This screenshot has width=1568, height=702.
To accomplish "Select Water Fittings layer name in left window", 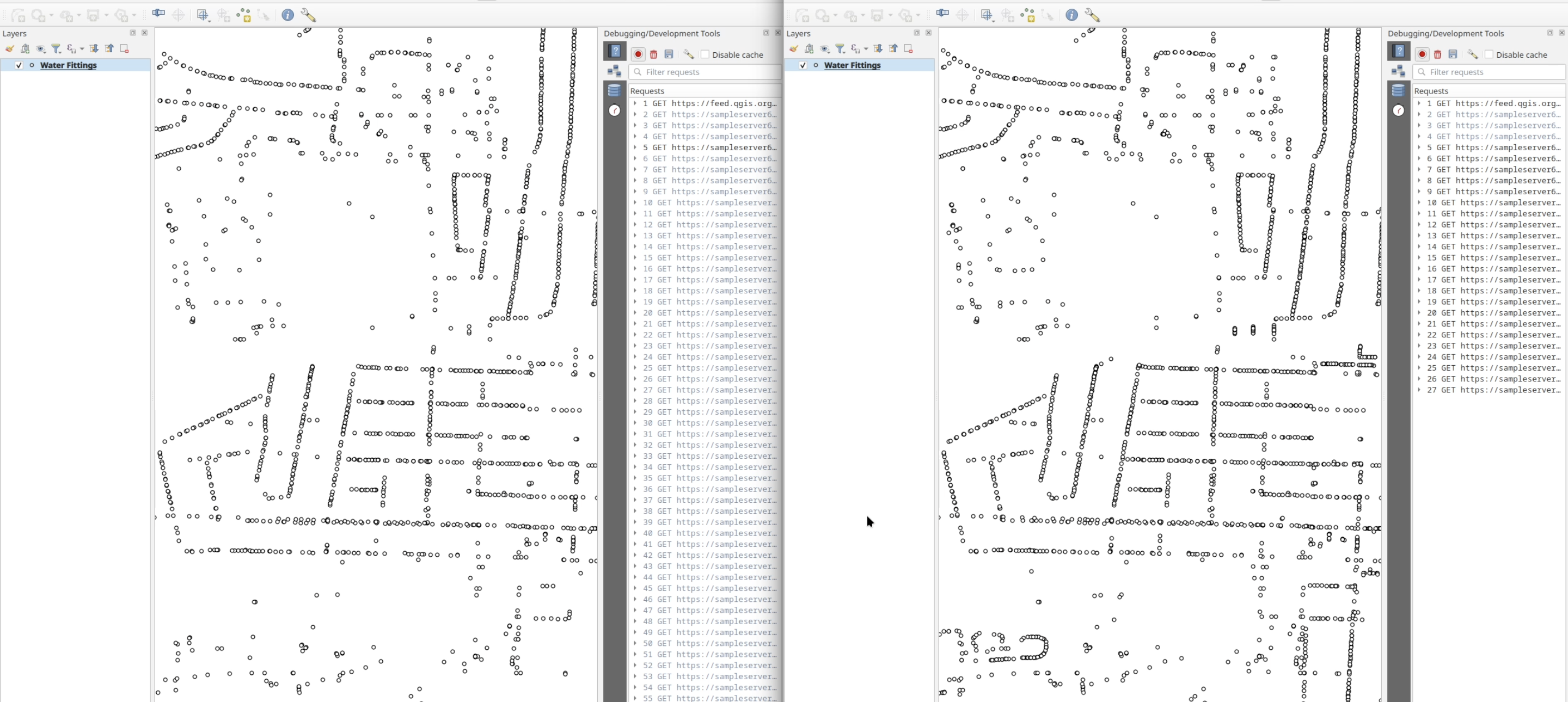I will (68, 65).
